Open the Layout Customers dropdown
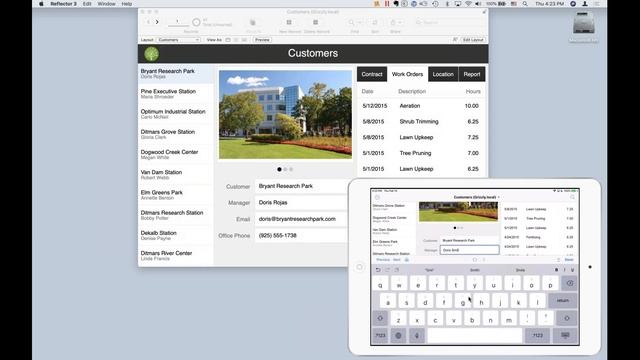 (x=178, y=40)
